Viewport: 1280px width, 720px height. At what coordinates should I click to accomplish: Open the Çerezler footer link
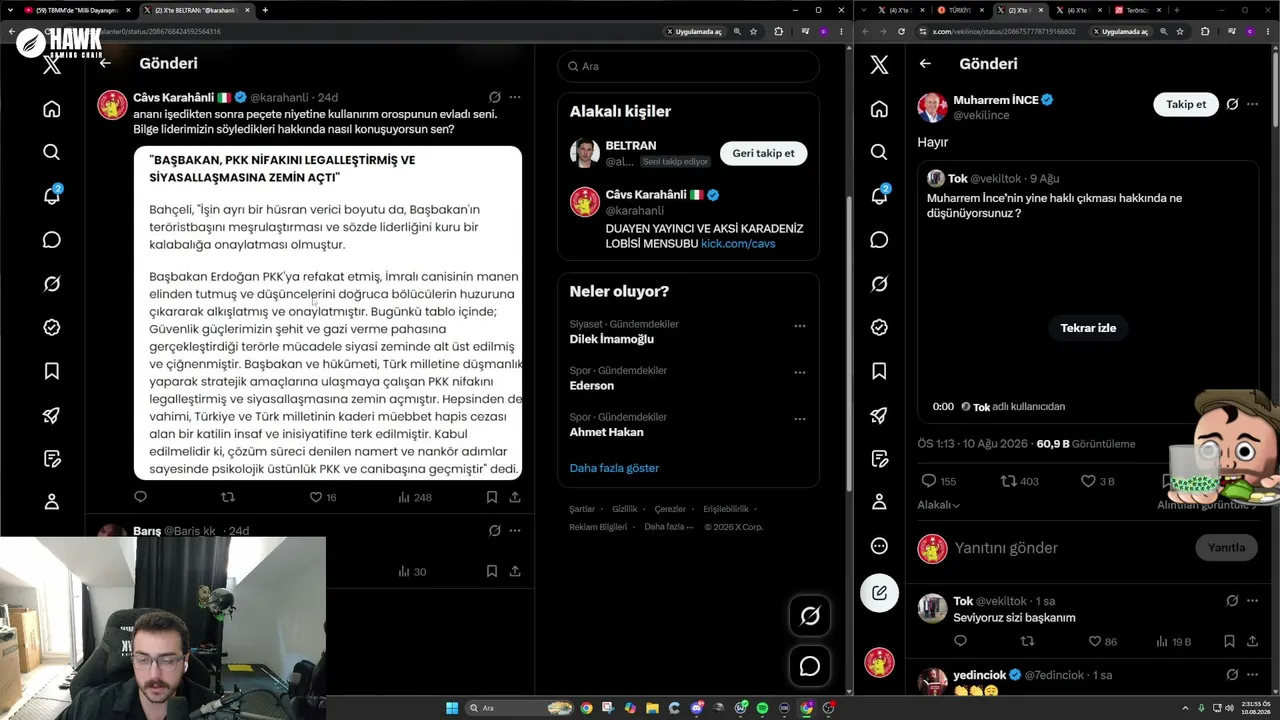pos(671,509)
